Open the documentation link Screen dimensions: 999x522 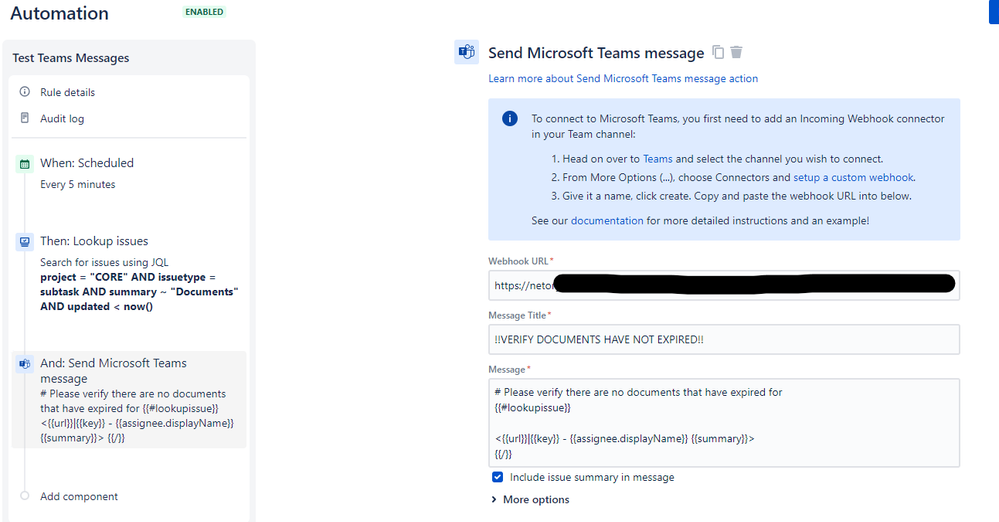coord(607,221)
